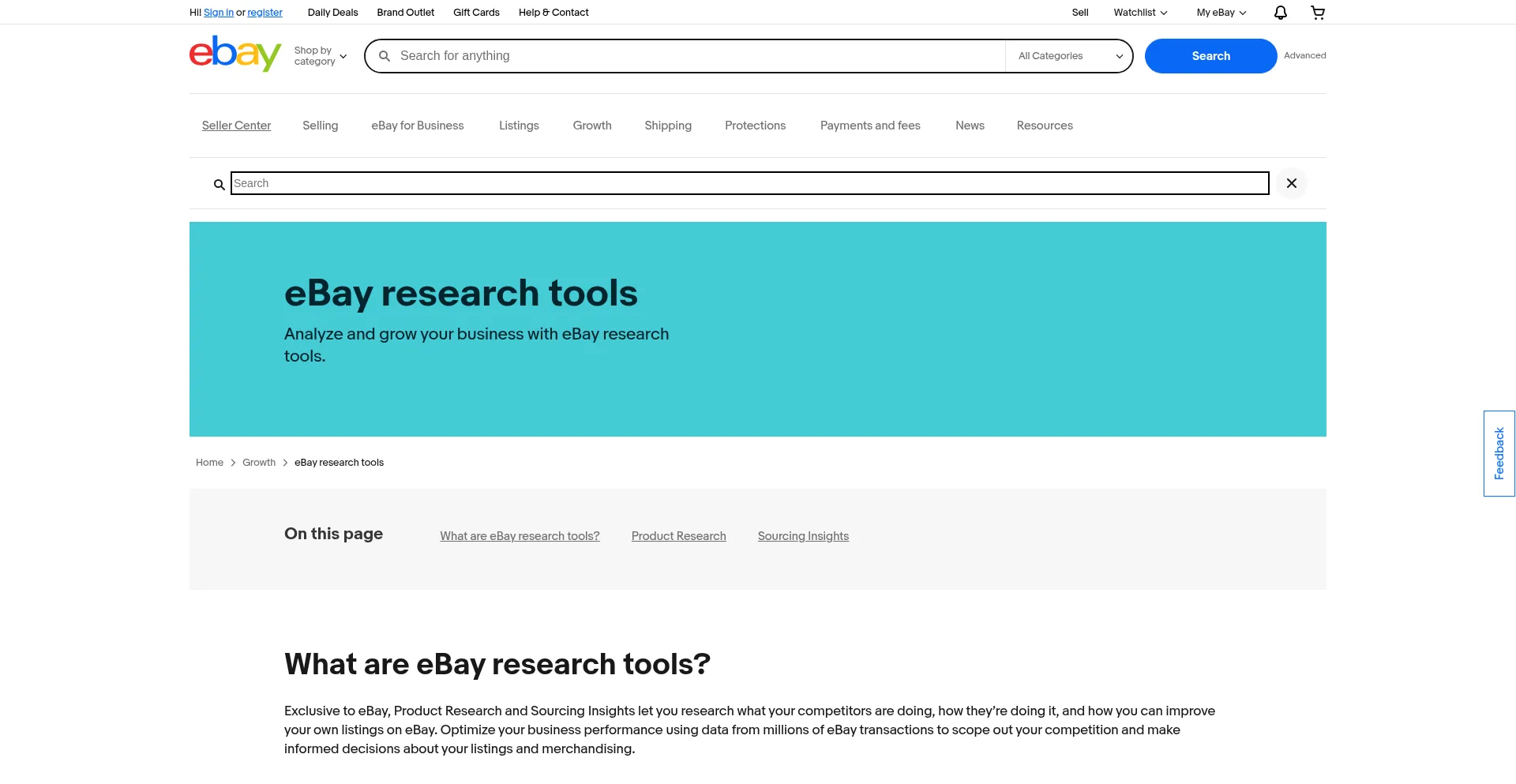Expand the My eBay menu

[1221, 13]
